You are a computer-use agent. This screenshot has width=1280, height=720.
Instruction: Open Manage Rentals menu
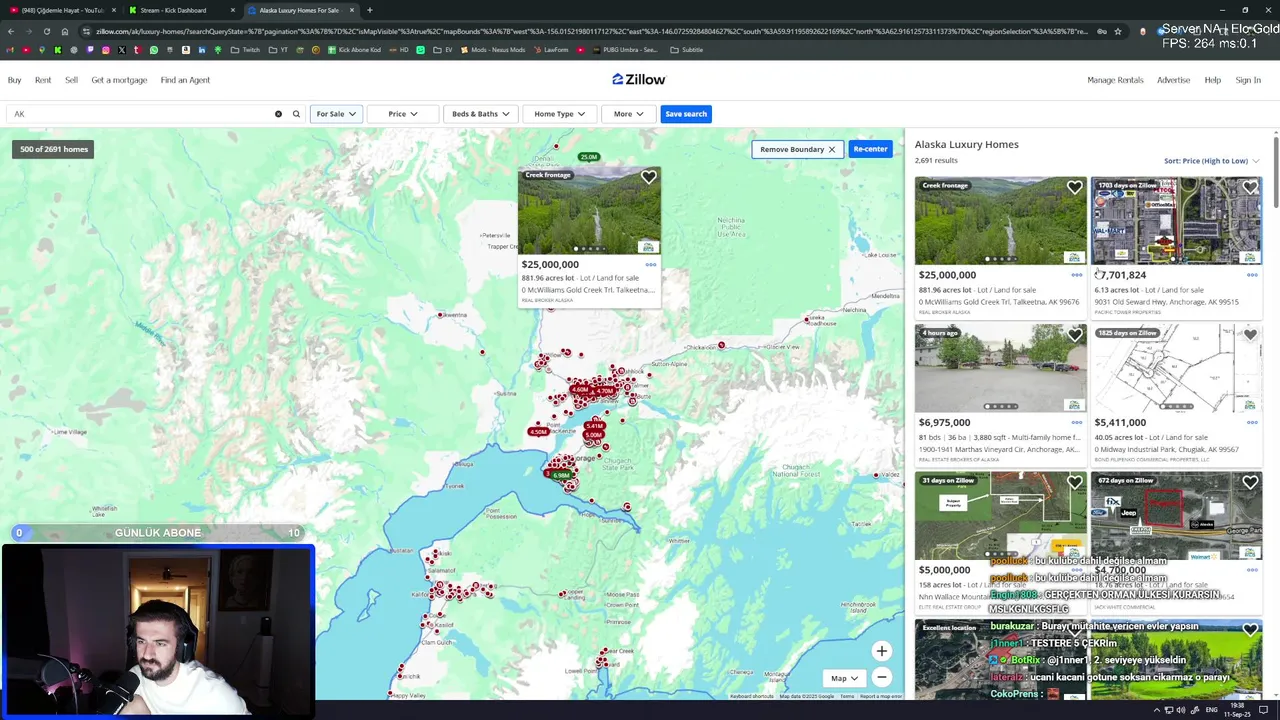1115,80
